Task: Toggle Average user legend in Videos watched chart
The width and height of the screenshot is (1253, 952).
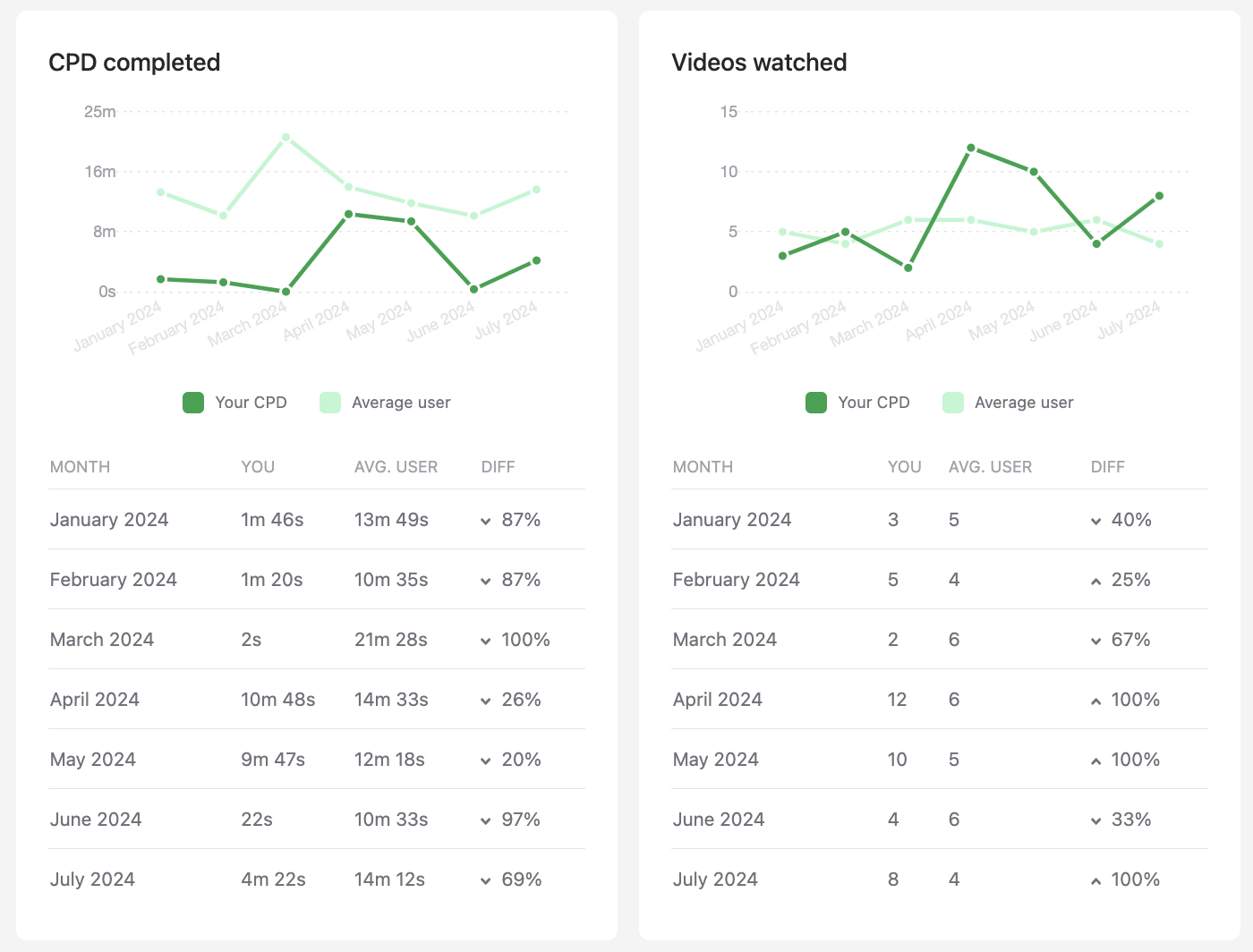Action: (1009, 403)
